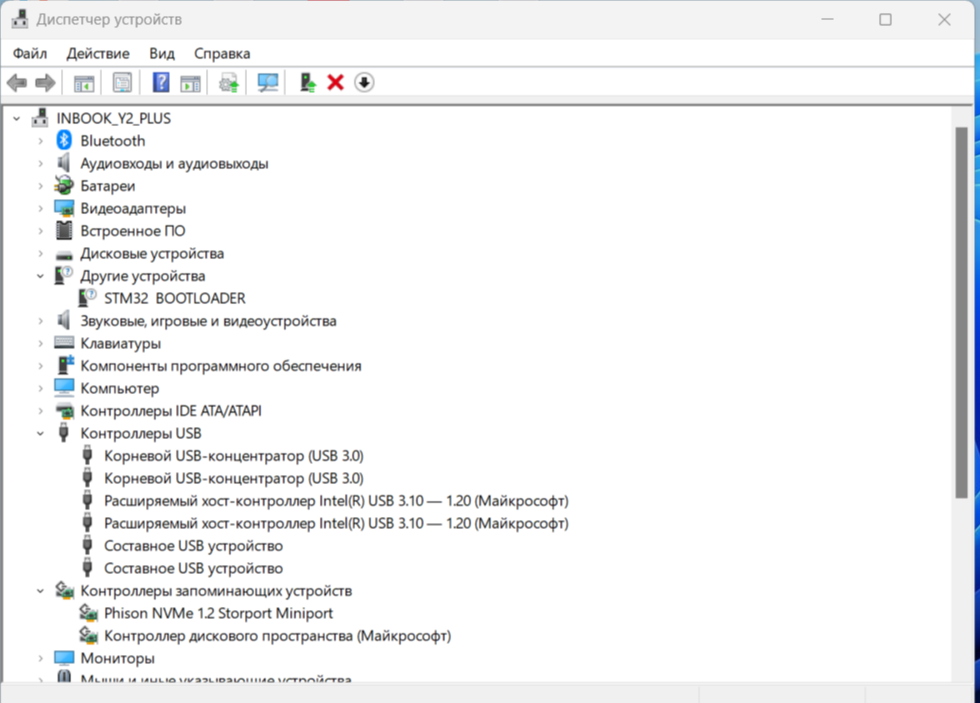Select first Расширяемый хост-контроллер Intel(R) USB 3.10
The width and height of the screenshot is (980, 703).
336,501
